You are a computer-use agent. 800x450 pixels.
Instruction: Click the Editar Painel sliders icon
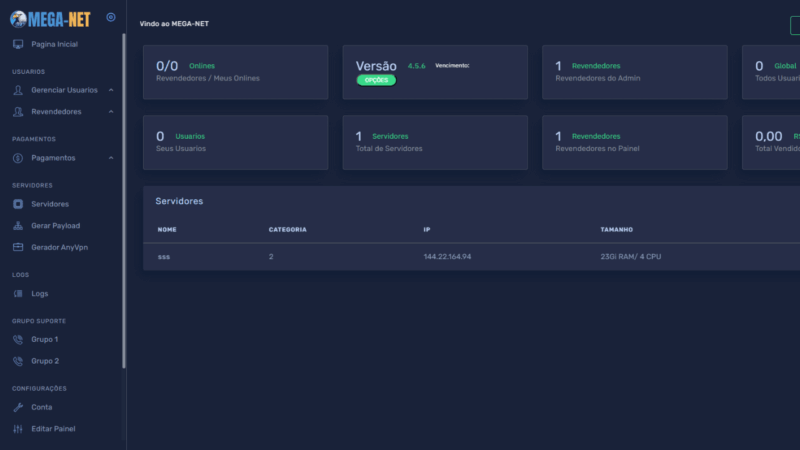pos(18,429)
